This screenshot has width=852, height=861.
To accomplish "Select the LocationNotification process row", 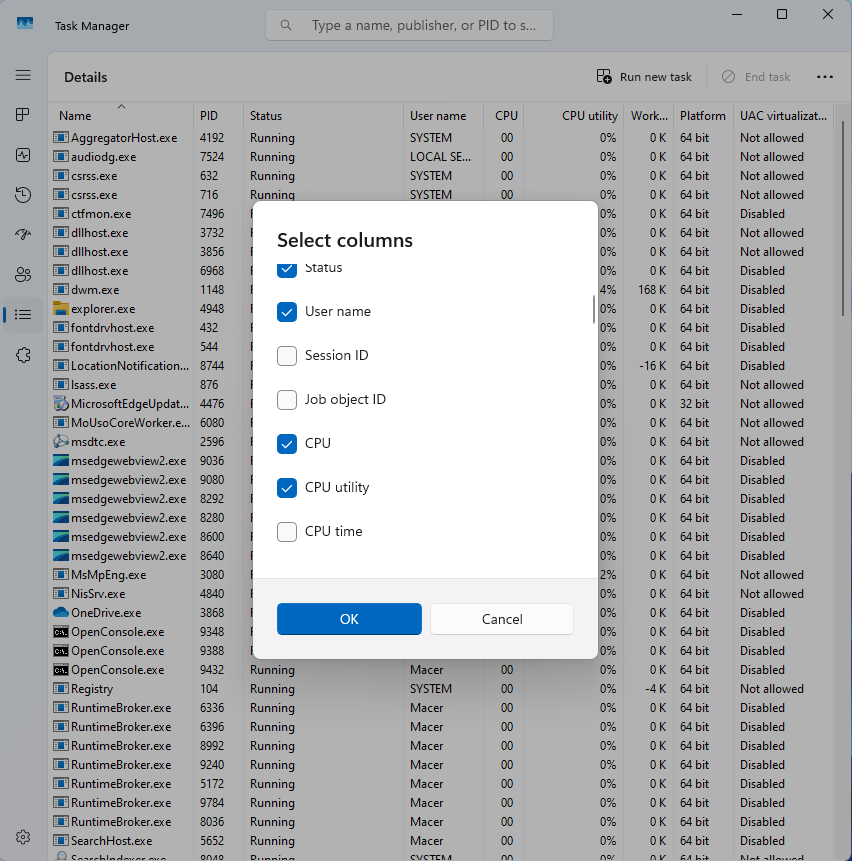I will pyautogui.click(x=442, y=366).
